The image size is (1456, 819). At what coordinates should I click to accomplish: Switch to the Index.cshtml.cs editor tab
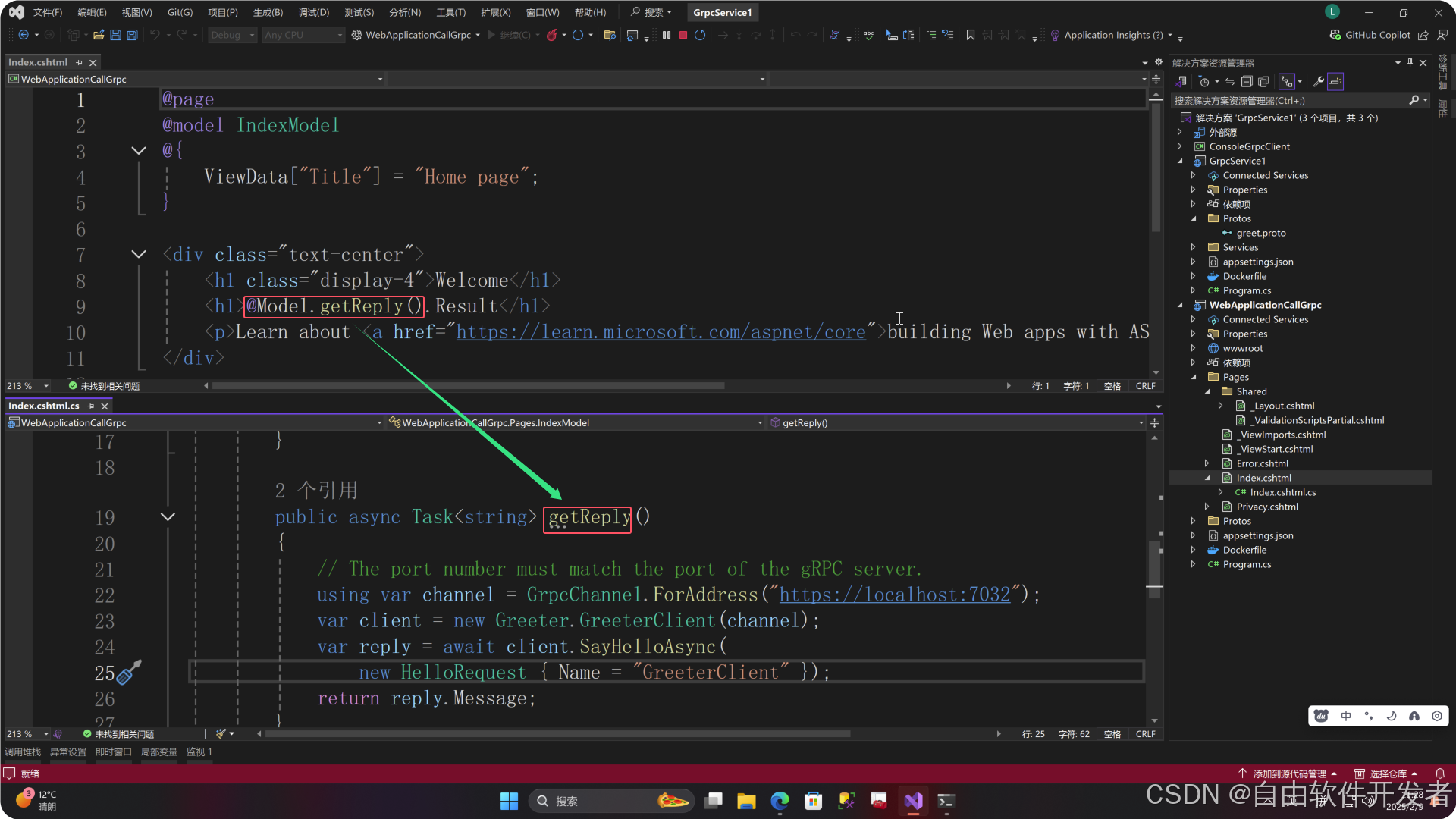point(44,406)
